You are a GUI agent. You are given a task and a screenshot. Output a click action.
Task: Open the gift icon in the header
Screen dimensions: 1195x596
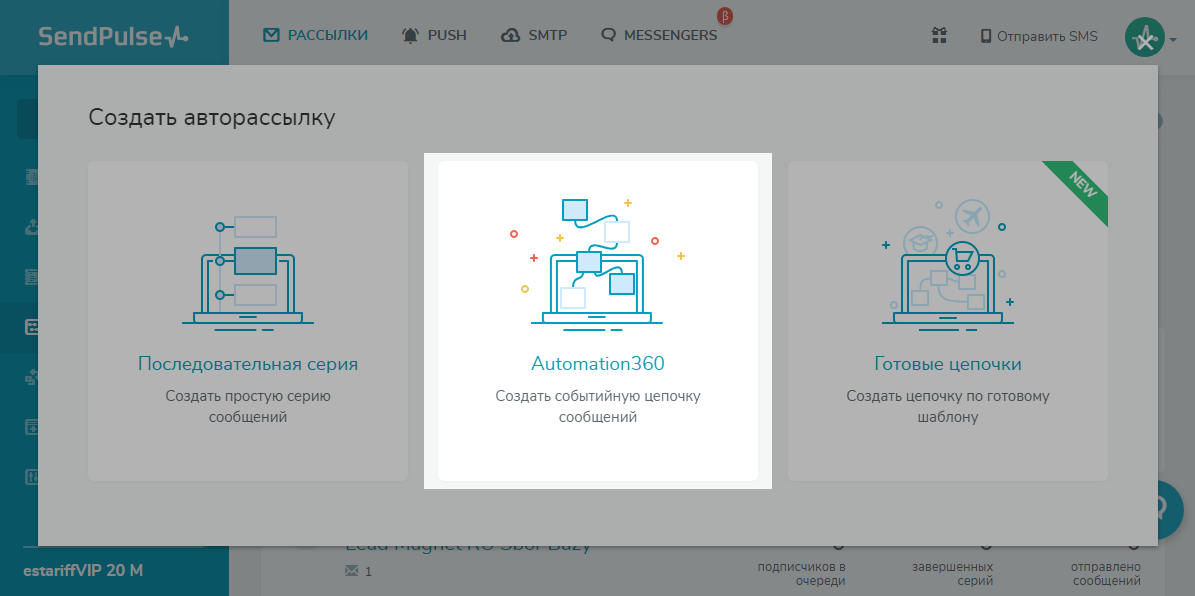coord(939,36)
